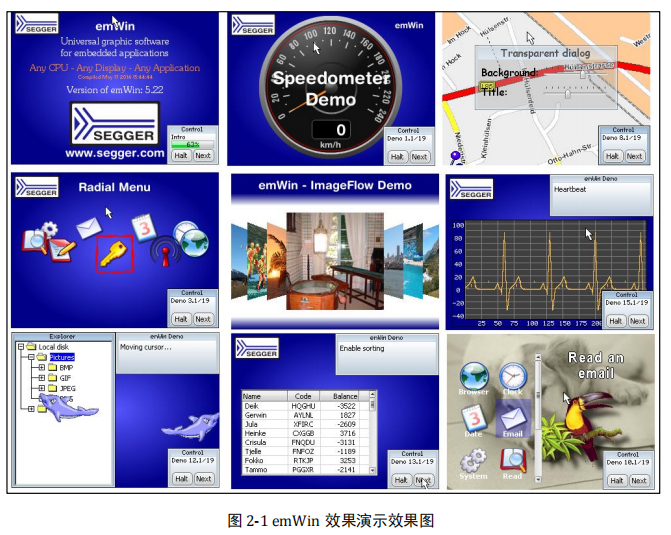Image resolution: width=671 pixels, height=535 pixels.
Task: Halt the Intro demo
Action: click(x=181, y=155)
